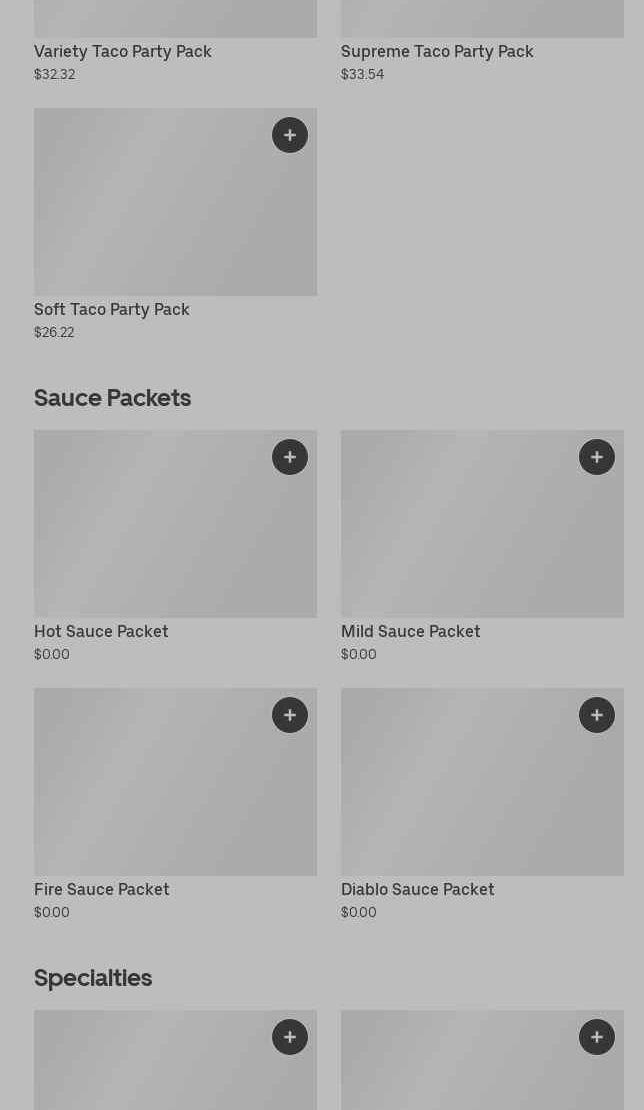Add Soft Taco Party Pack to cart
This screenshot has height=1110, width=644.
pyautogui.click(x=290, y=135)
